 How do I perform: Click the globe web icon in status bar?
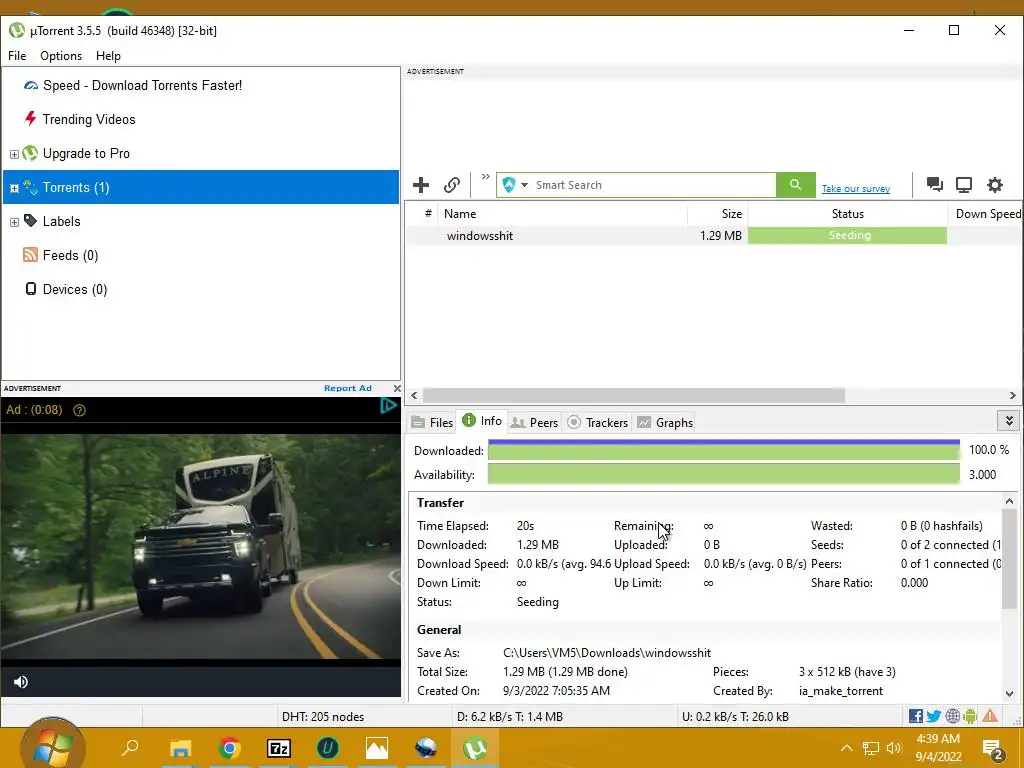tap(953, 716)
